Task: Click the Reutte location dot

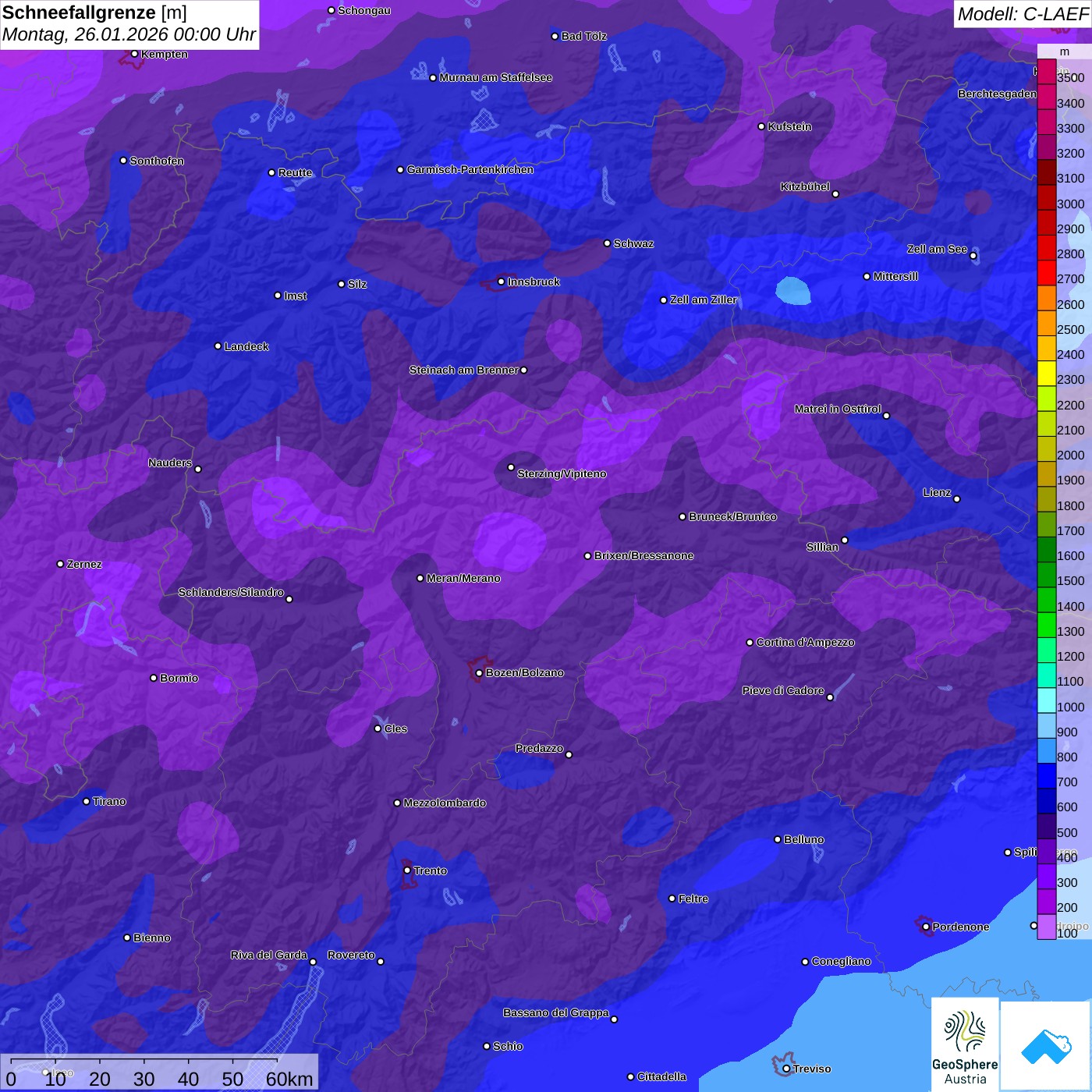Action: click(271, 172)
